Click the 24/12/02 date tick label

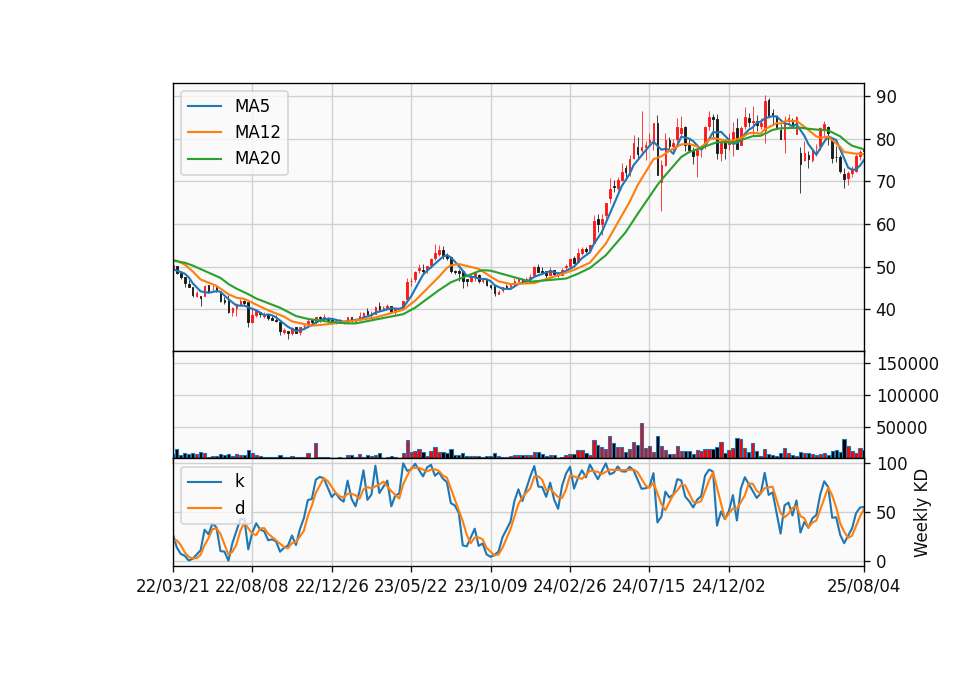tap(729, 586)
